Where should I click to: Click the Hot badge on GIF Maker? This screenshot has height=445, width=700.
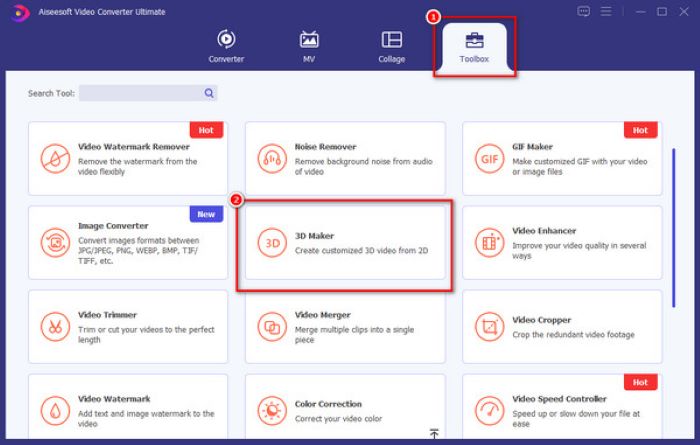tap(640, 130)
